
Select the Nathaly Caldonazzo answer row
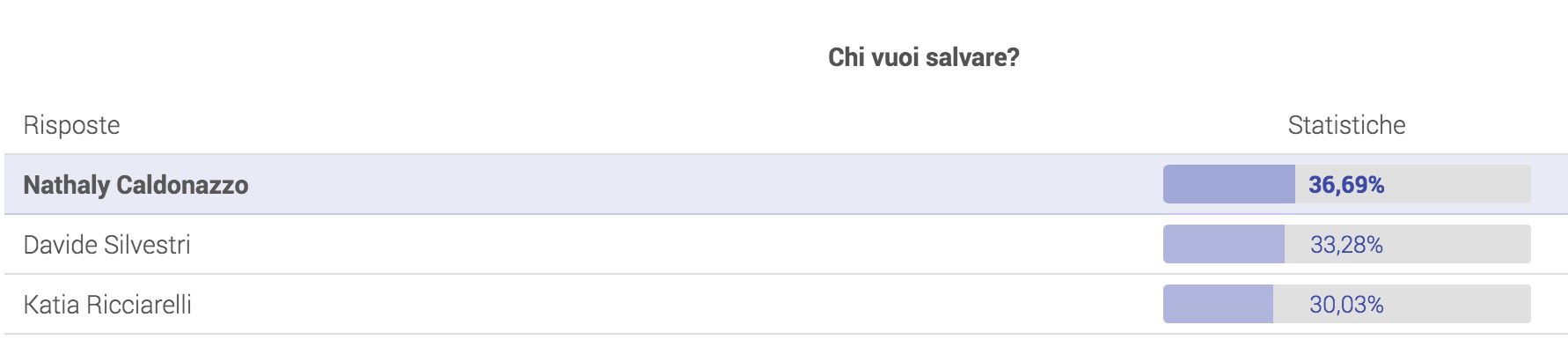coord(786,184)
